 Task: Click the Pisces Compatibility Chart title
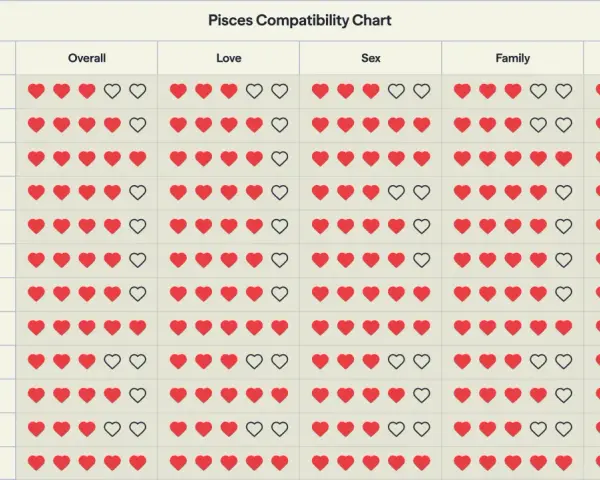pyautogui.click(x=300, y=20)
